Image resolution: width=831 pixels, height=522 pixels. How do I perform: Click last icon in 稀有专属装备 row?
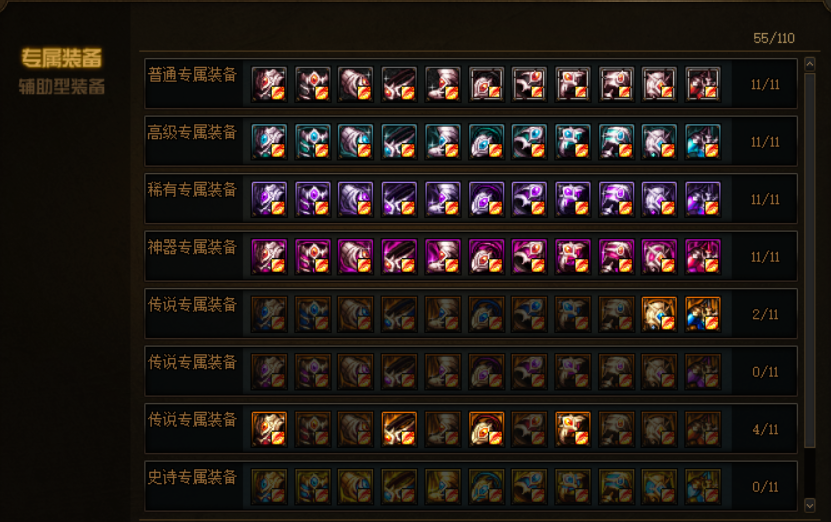(703, 199)
